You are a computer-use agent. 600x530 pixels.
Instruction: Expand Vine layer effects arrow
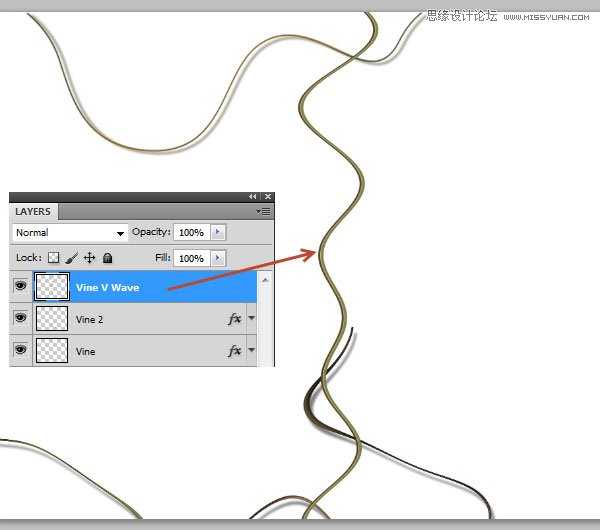coord(251,349)
